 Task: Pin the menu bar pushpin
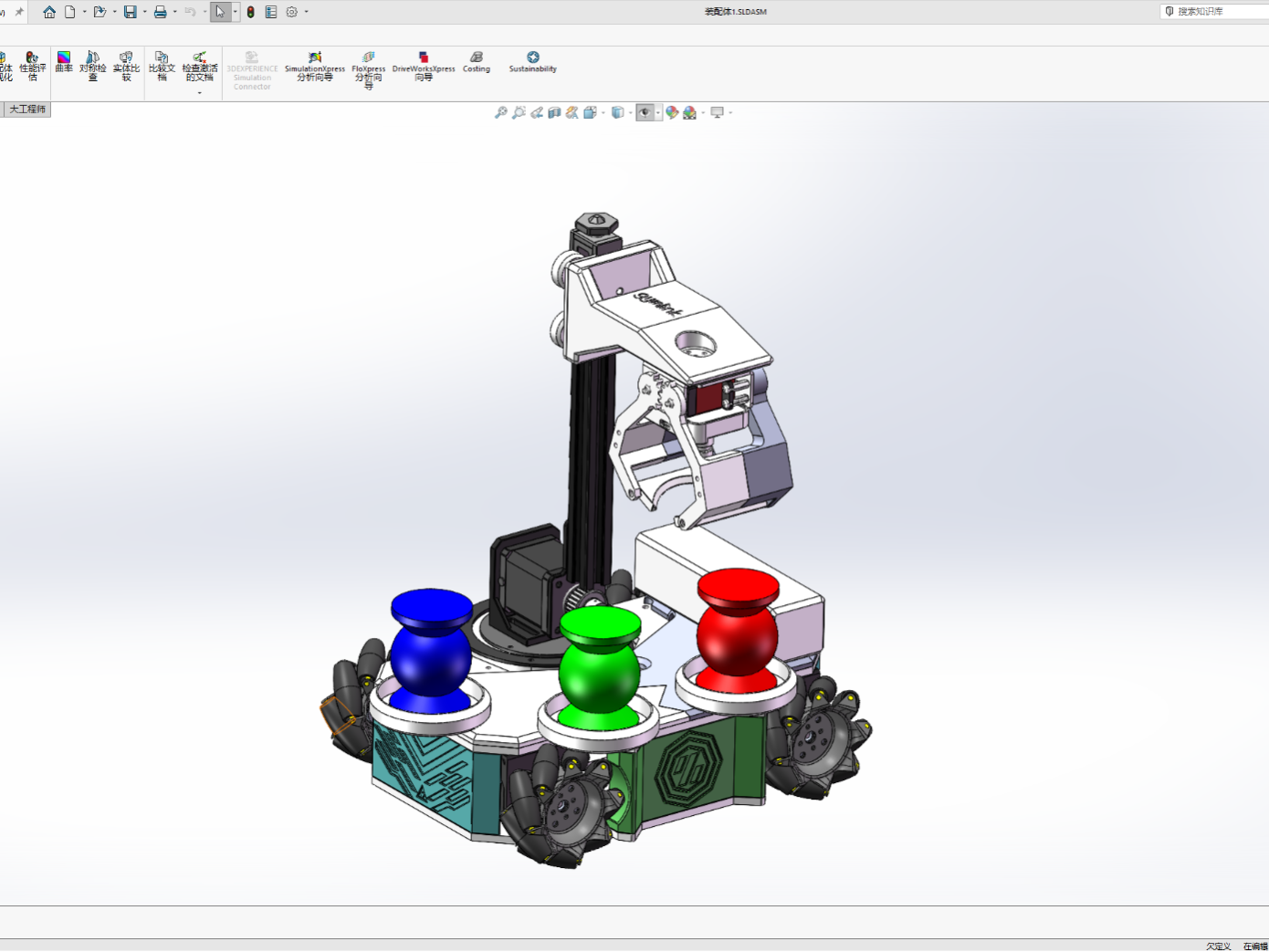pyautogui.click(x=19, y=12)
